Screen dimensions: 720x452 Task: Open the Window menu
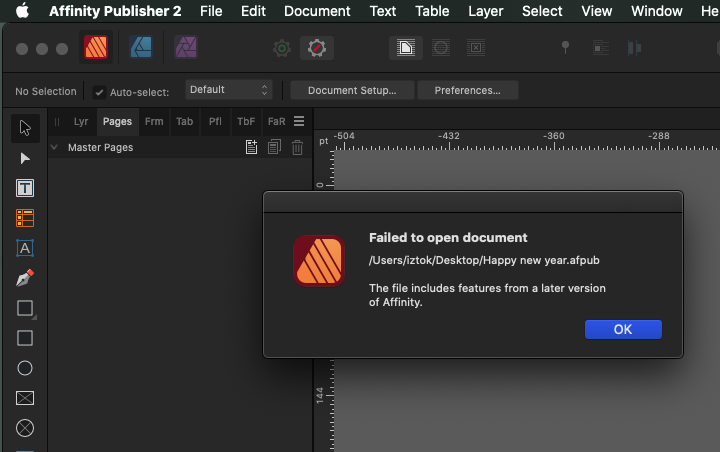657,11
